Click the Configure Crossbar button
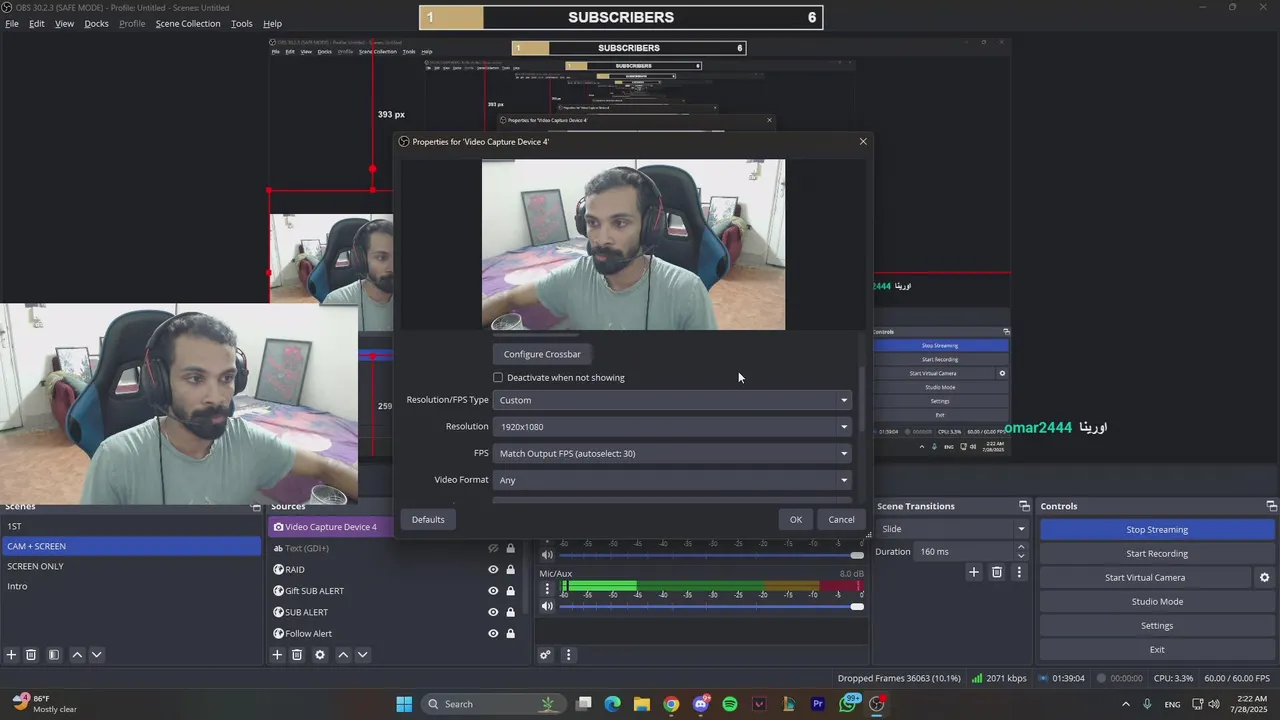1280x720 pixels. [x=542, y=354]
